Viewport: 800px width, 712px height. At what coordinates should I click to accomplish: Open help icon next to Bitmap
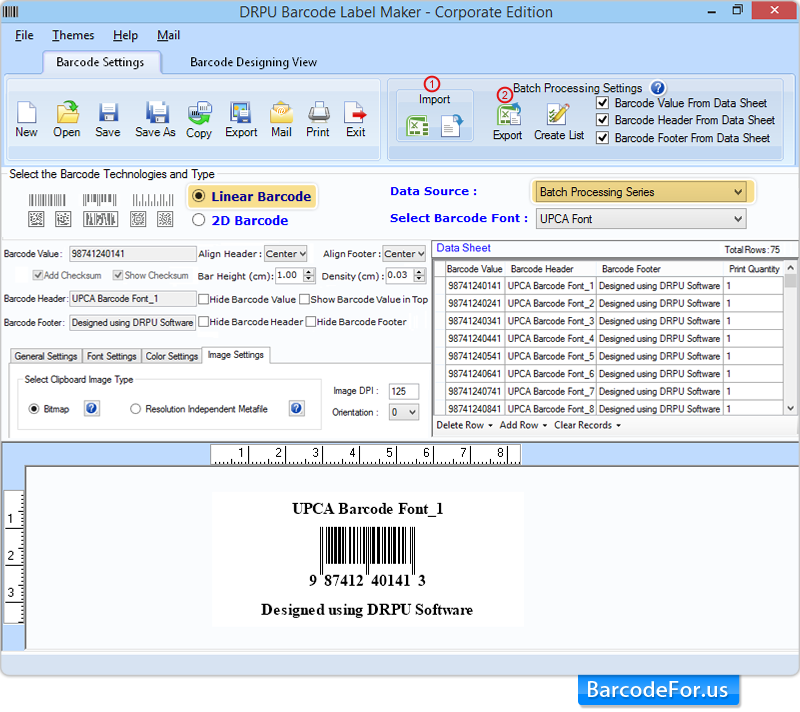pyautogui.click(x=91, y=408)
